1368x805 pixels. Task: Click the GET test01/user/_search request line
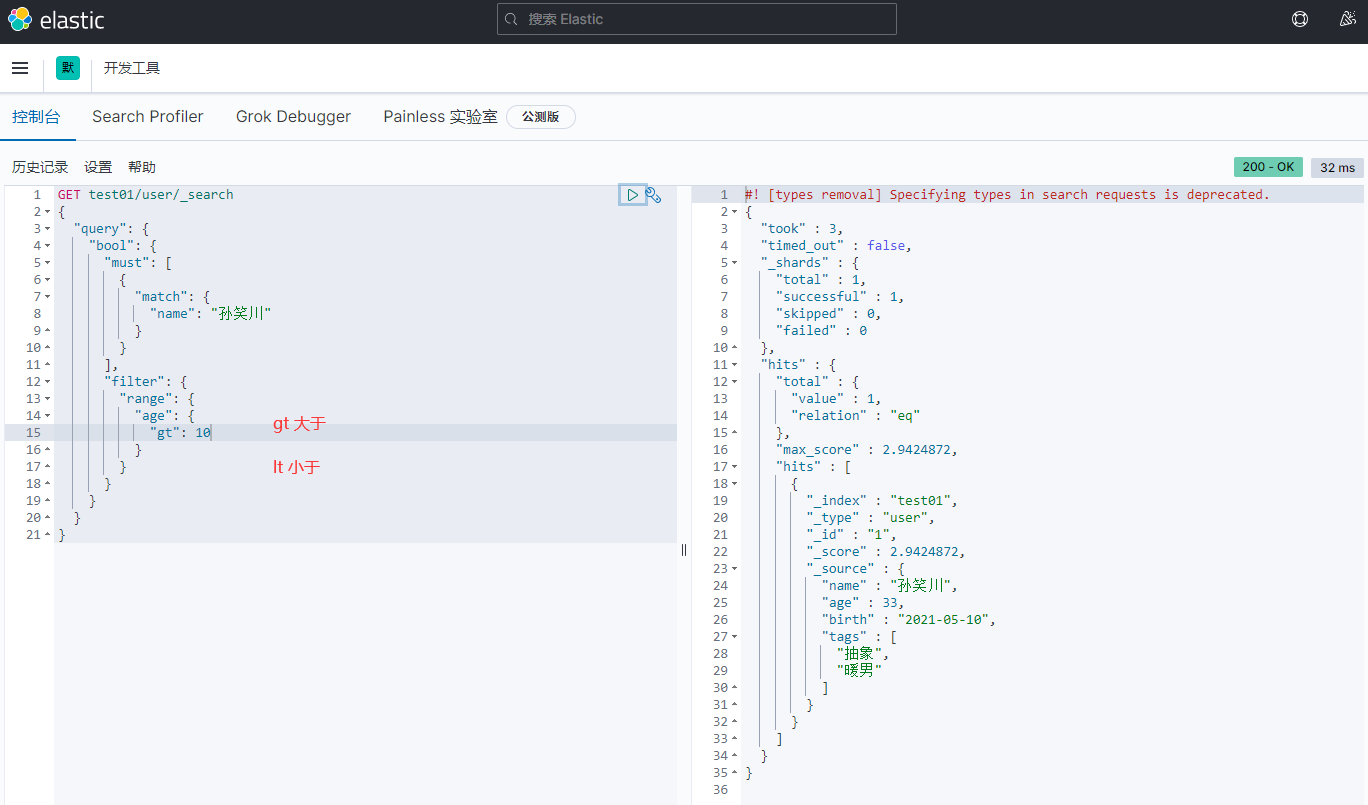click(x=146, y=195)
